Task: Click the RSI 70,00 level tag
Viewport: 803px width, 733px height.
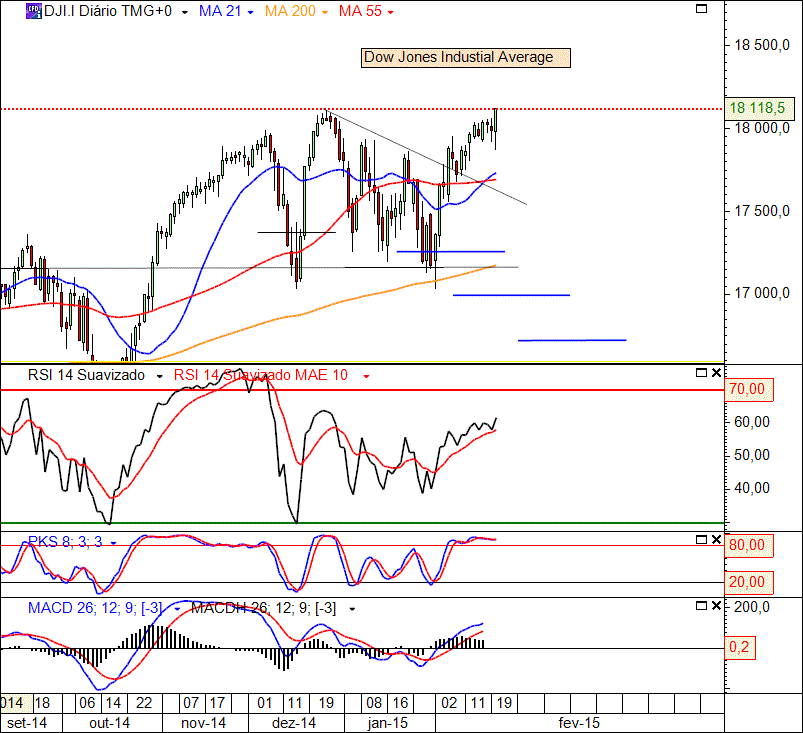Action: (x=748, y=389)
